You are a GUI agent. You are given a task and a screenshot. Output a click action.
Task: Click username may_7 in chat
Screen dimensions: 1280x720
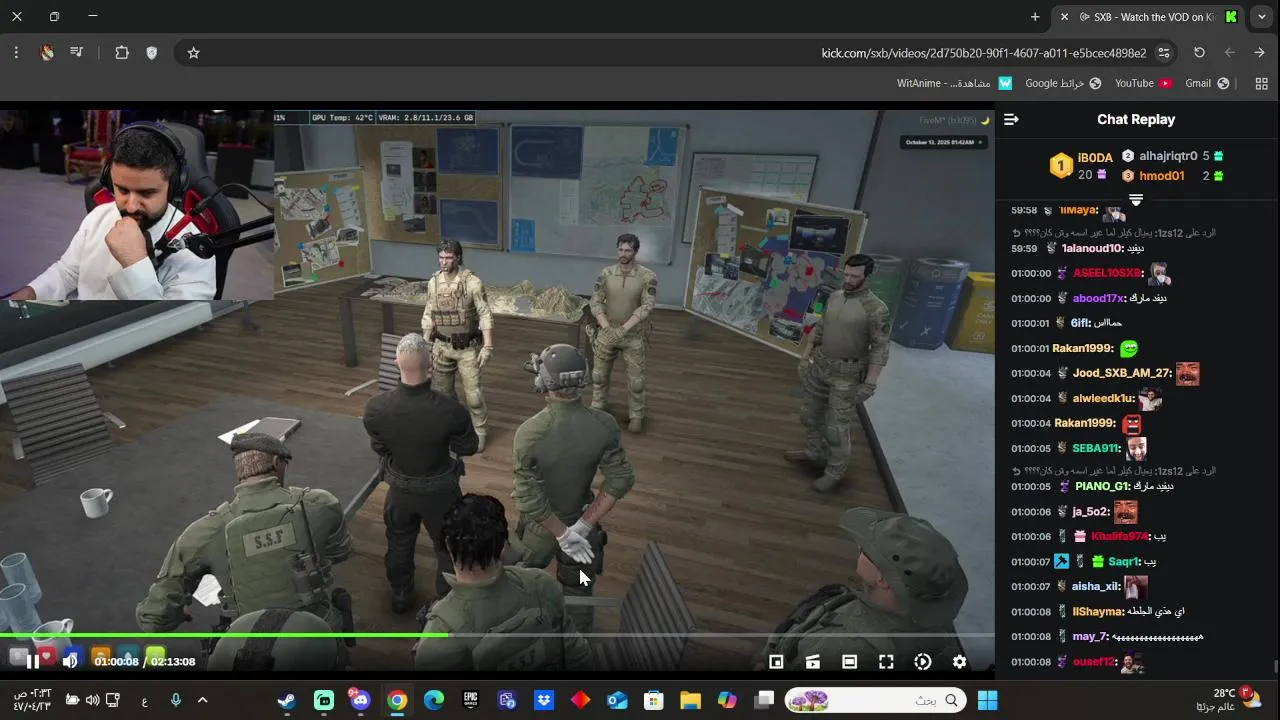[1090, 636]
